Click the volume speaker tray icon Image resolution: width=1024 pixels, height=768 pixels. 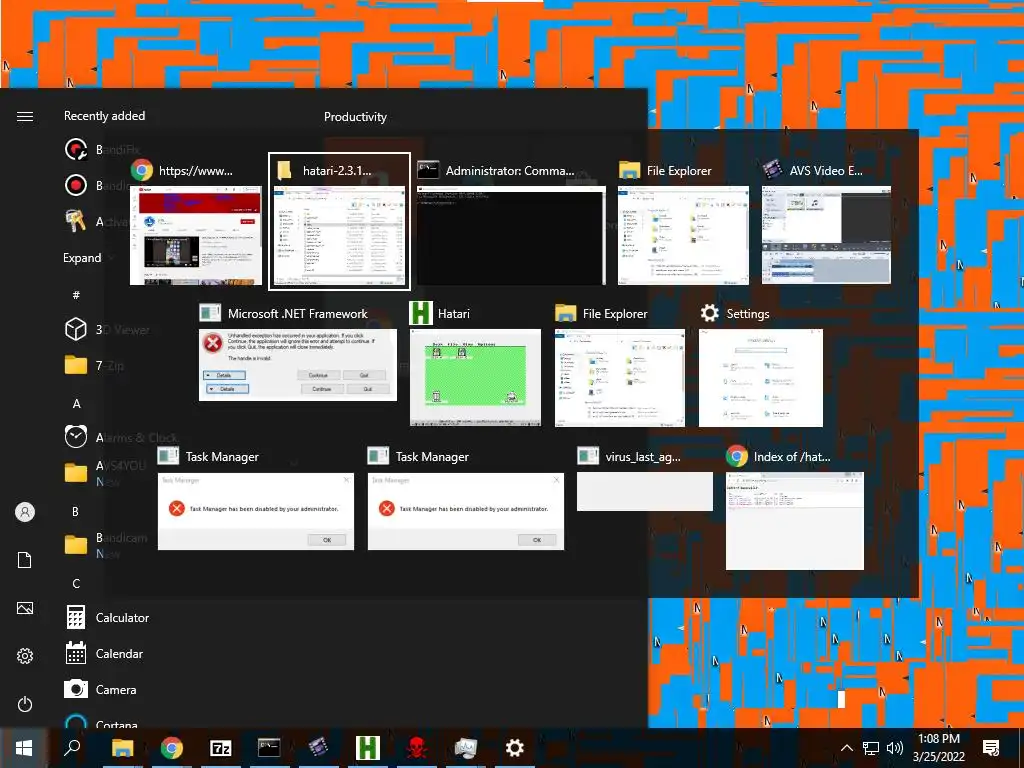click(x=895, y=748)
